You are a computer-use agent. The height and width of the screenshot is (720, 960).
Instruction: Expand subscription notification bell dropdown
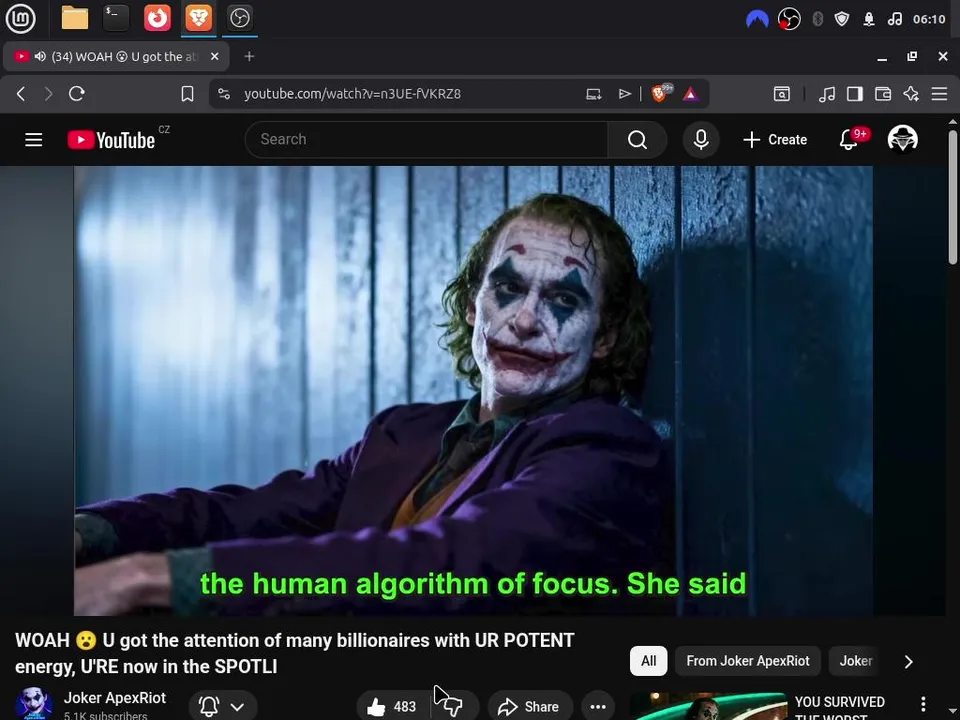click(x=223, y=707)
